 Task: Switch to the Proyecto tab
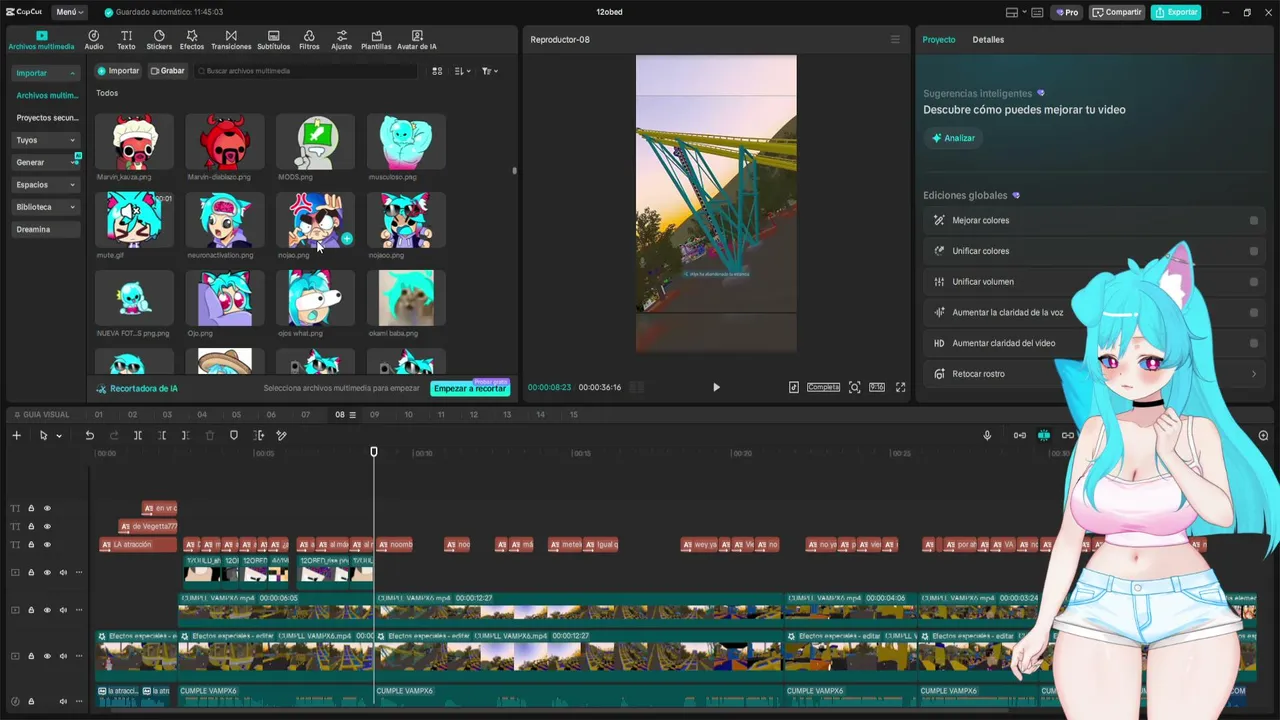(x=939, y=40)
